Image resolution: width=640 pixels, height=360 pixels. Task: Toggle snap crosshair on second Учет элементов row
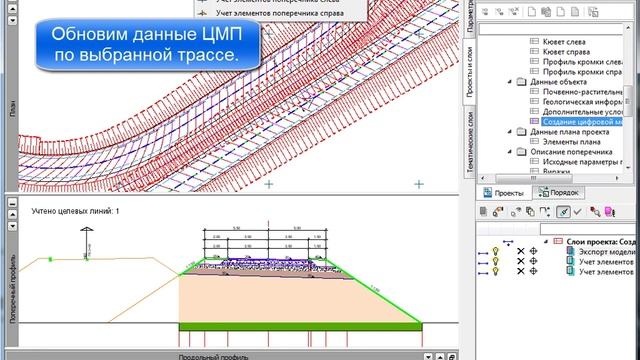[533, 271]
